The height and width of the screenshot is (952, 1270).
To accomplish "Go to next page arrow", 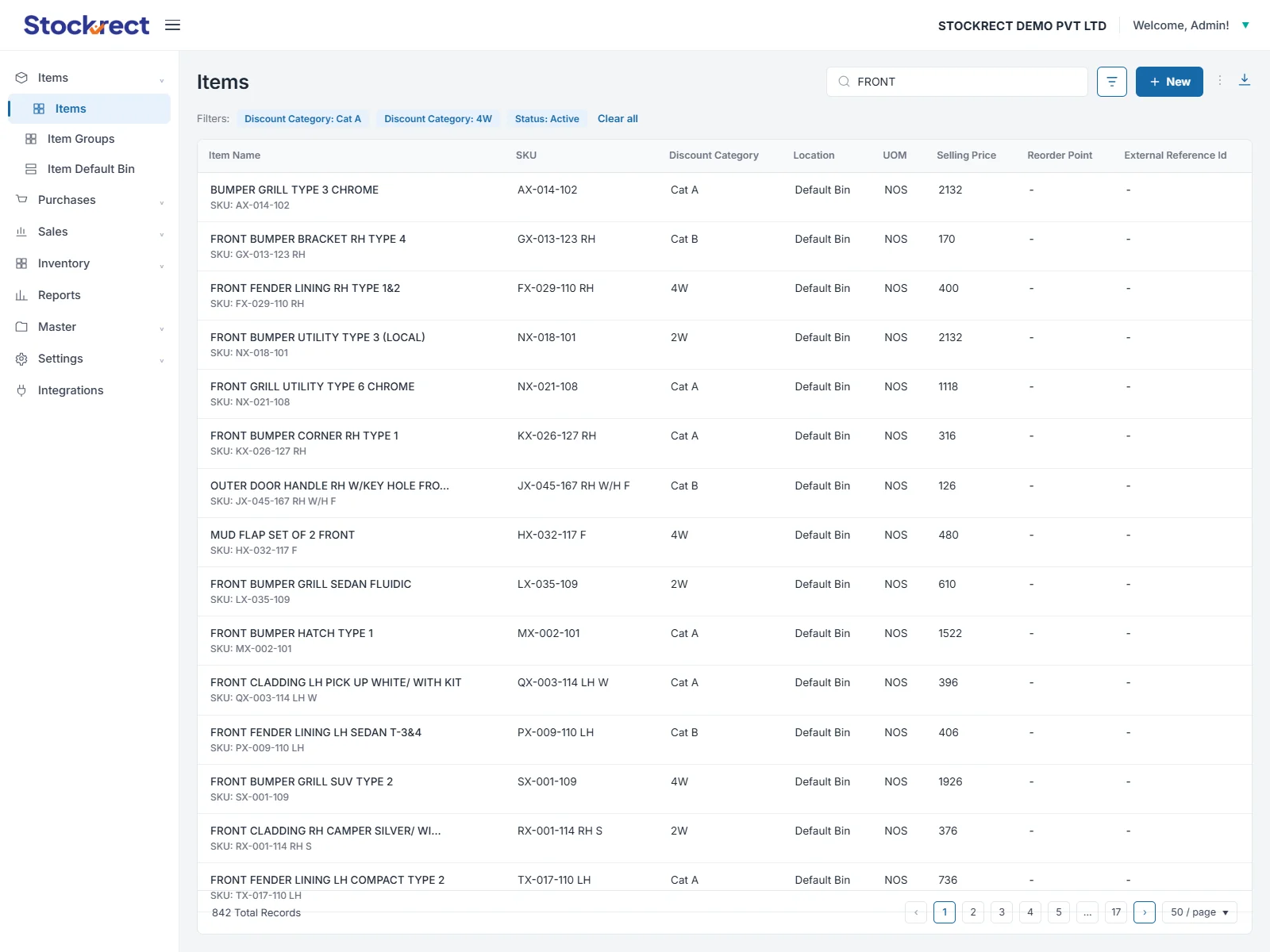I will pos(1145,912).
